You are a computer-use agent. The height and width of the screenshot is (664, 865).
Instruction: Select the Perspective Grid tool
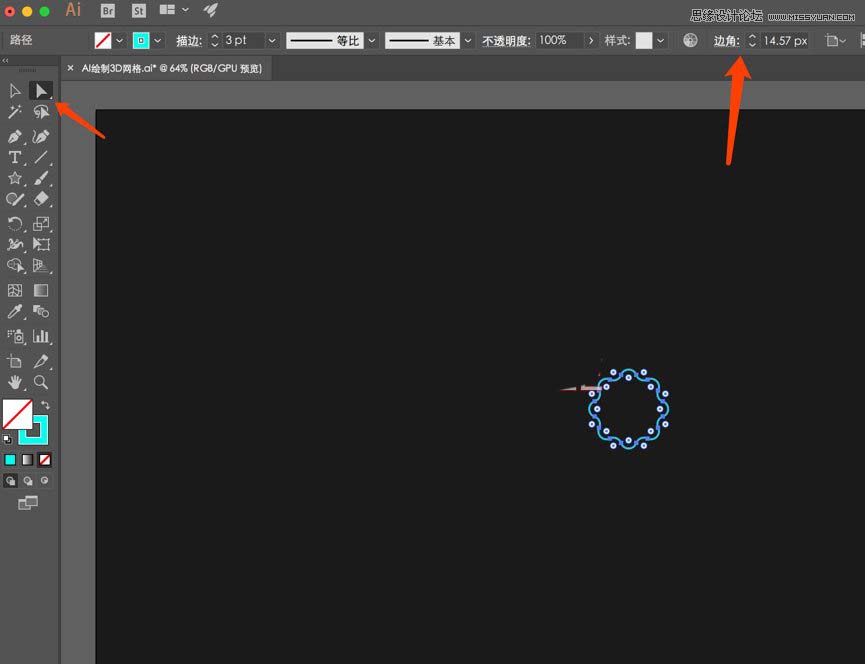(41, 265)
